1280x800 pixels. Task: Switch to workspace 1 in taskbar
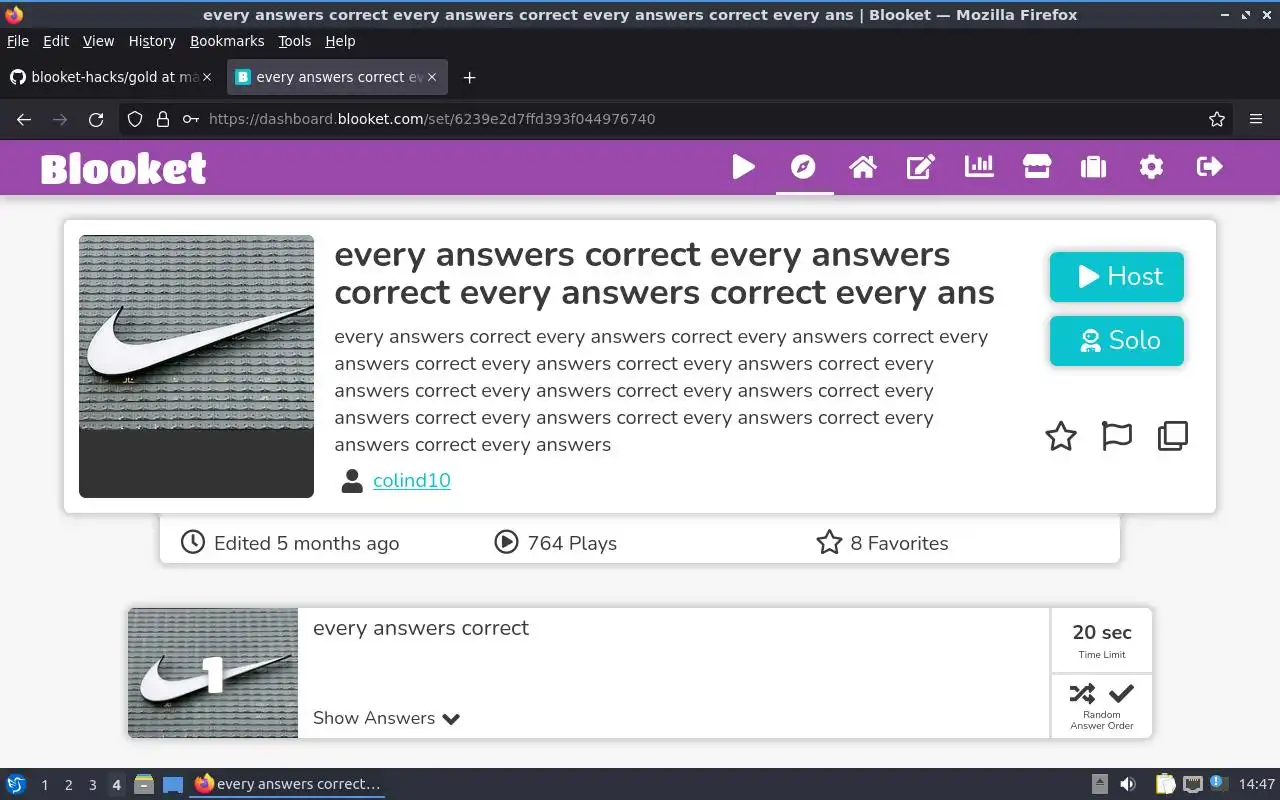(x=44, y=785)
